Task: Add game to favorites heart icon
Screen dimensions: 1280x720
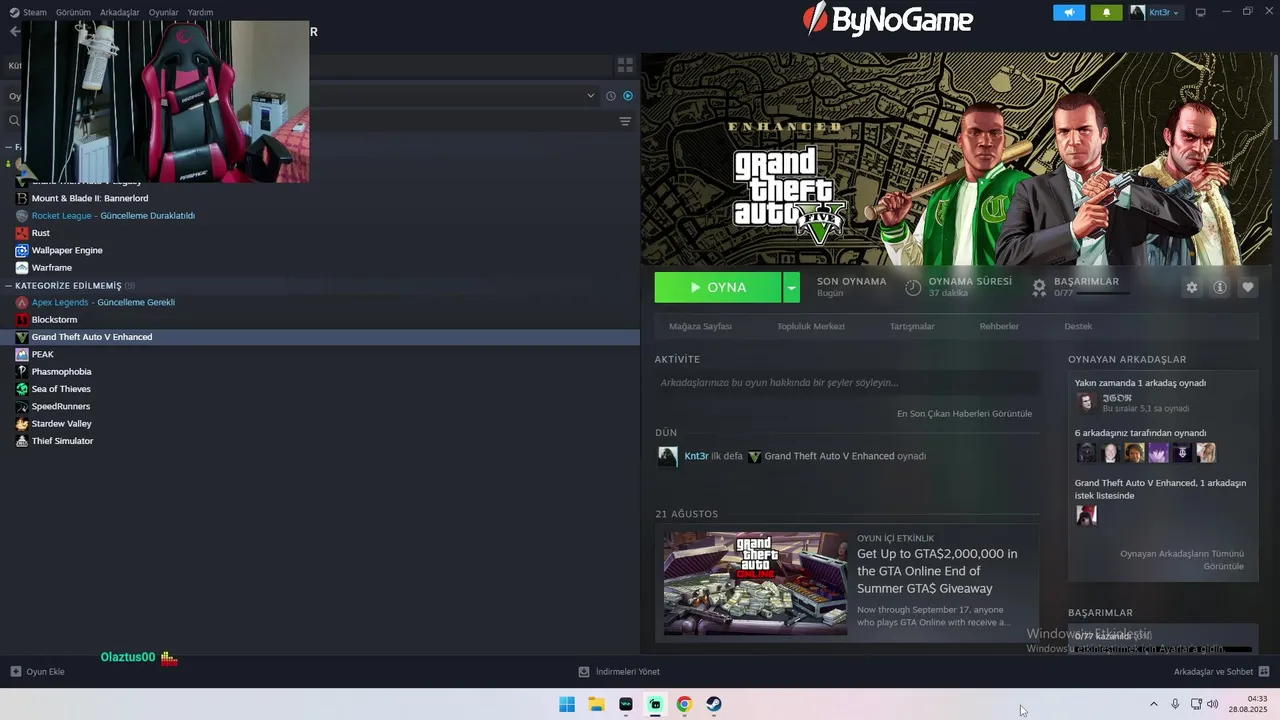Action: [x=1248, y=287]
